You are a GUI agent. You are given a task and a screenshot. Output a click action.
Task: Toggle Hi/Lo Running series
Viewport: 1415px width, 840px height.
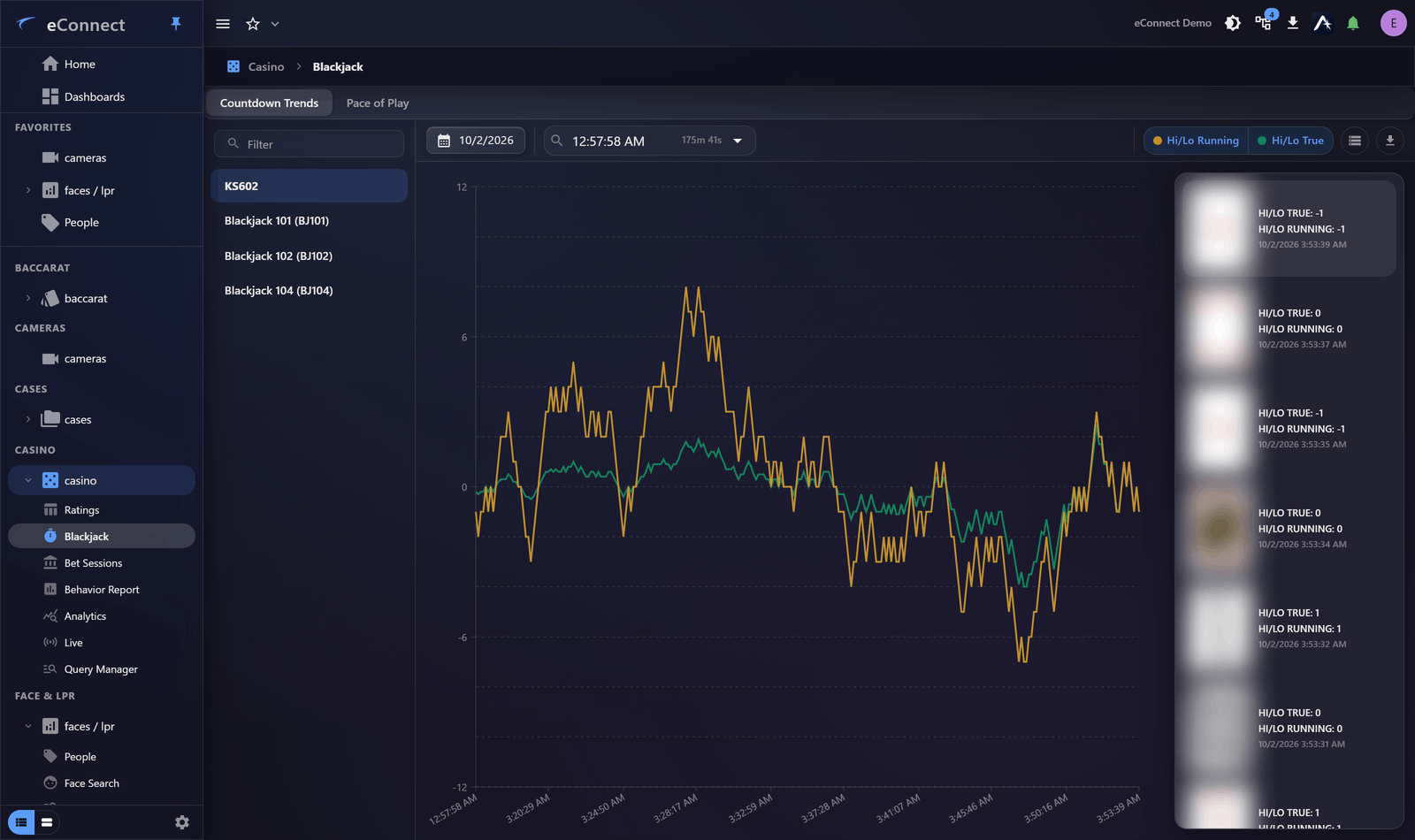coord(1196,141)
